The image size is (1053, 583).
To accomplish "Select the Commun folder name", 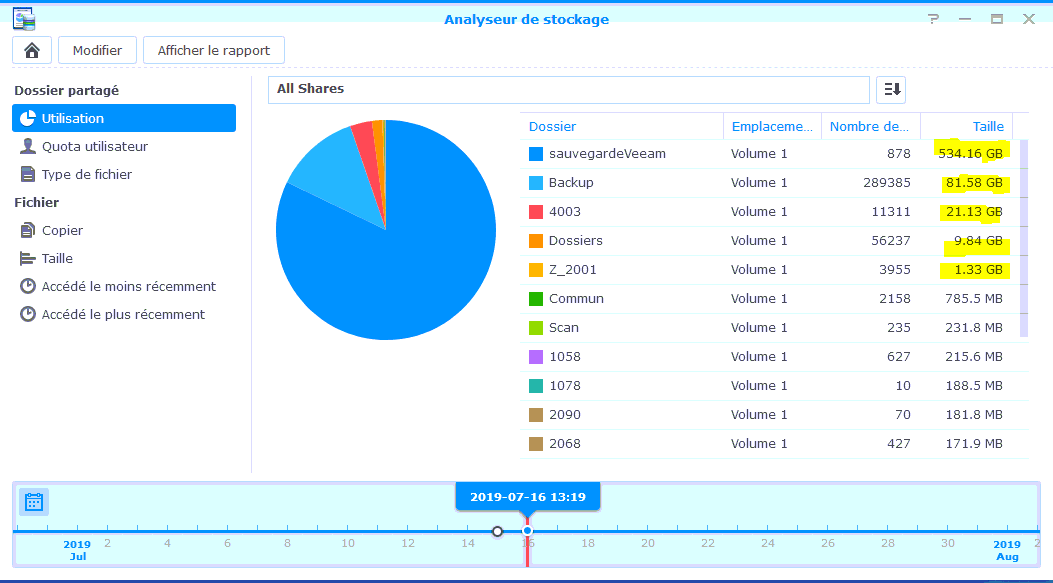I will 576,299.
